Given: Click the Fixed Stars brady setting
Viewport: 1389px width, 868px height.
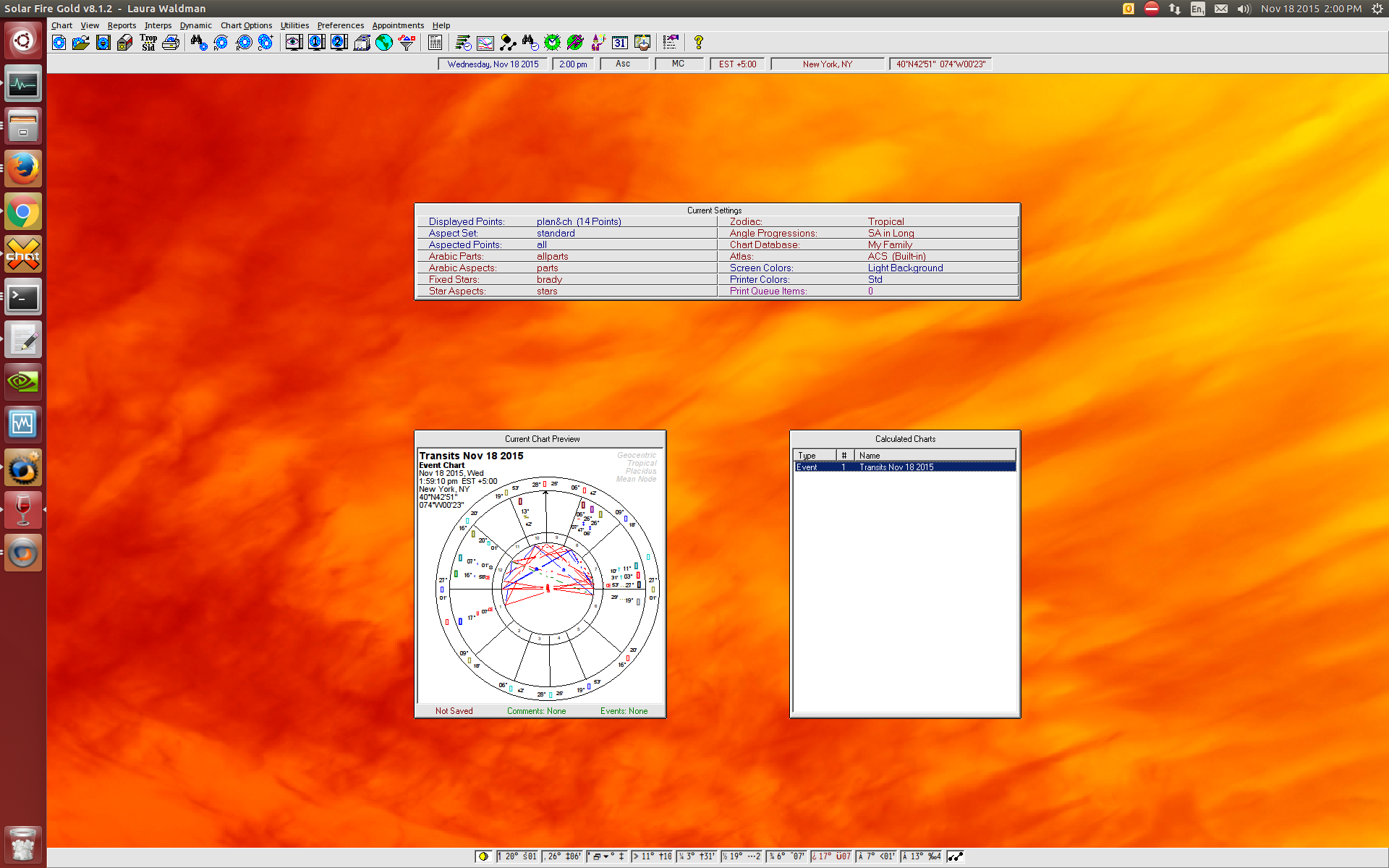Looking at the screenshot, I should click(x=567, y=279).
